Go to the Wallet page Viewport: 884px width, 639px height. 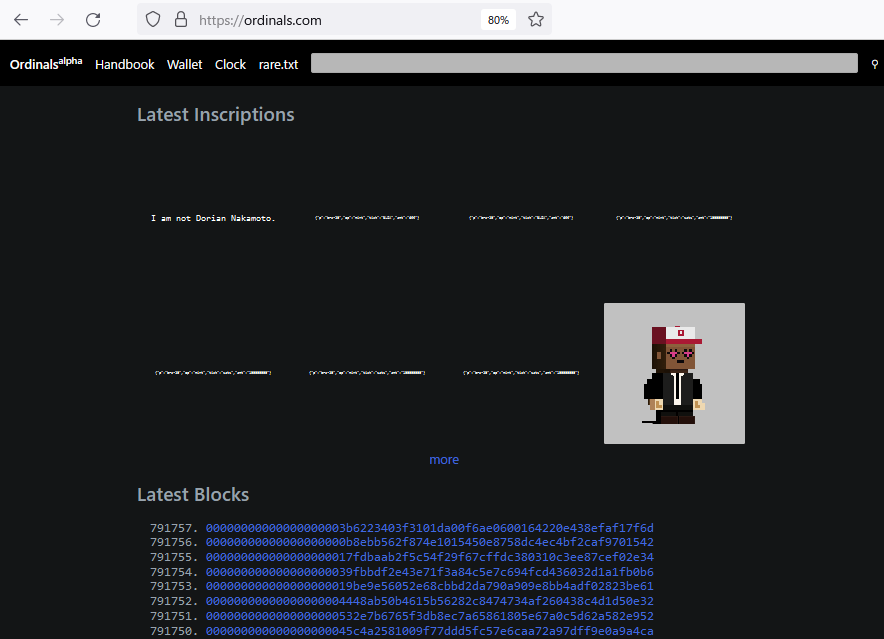(185, 64)
